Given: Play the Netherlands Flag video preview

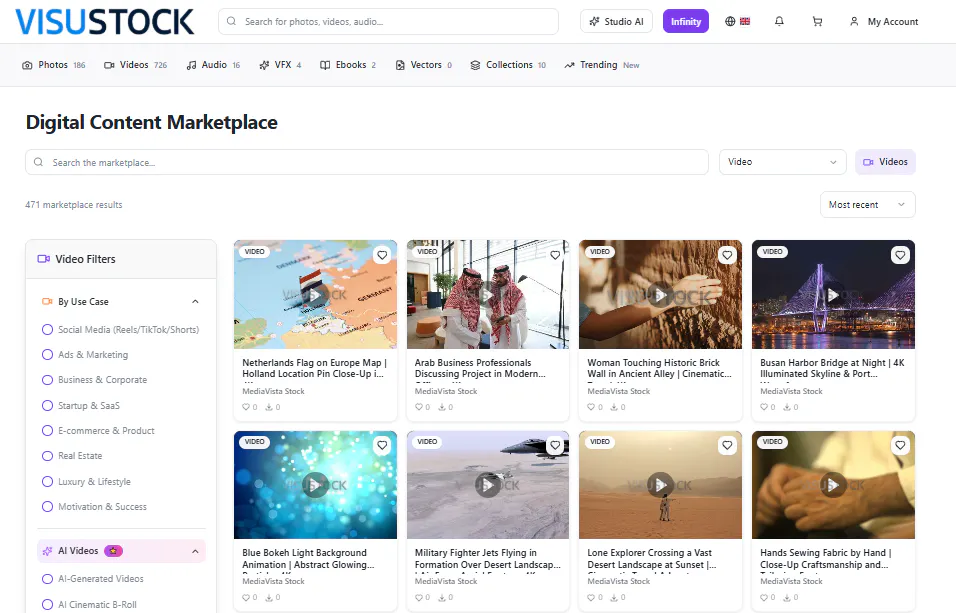Looking at the screenshot, I should tap(315, 295).
